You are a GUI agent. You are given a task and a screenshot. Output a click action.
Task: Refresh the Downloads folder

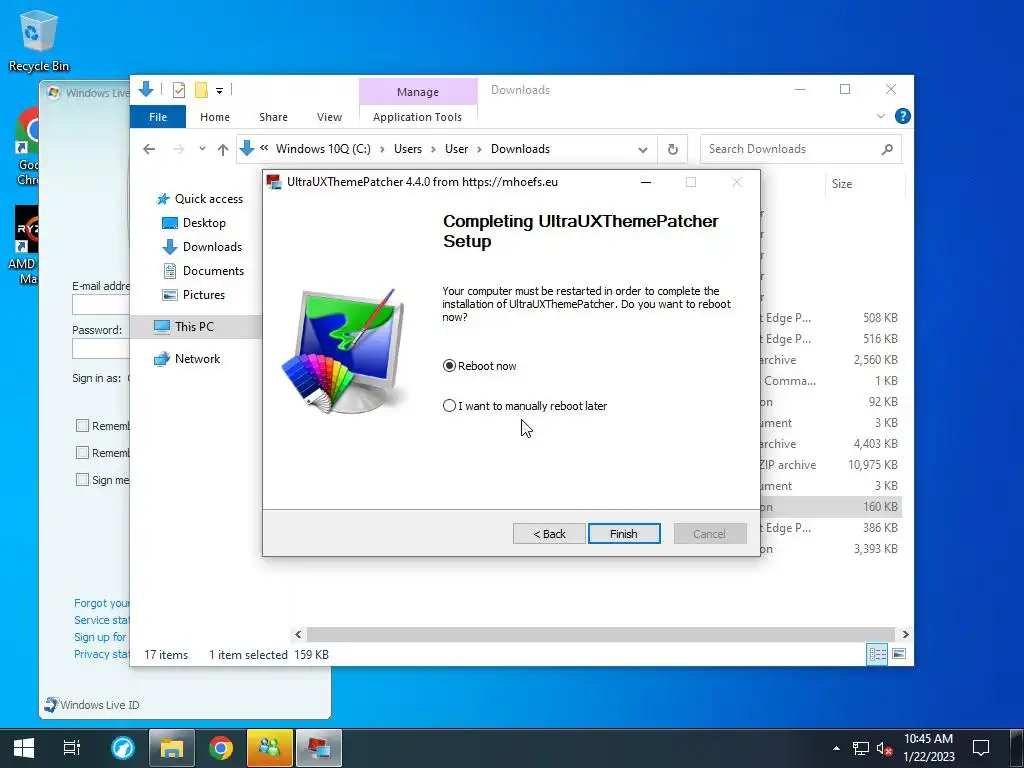coord(673,150)
